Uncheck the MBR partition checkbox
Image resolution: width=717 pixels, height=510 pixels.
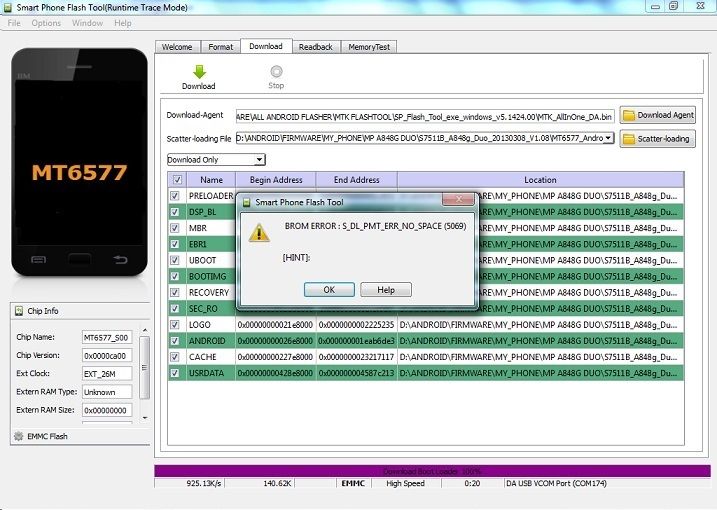[175, 228]
